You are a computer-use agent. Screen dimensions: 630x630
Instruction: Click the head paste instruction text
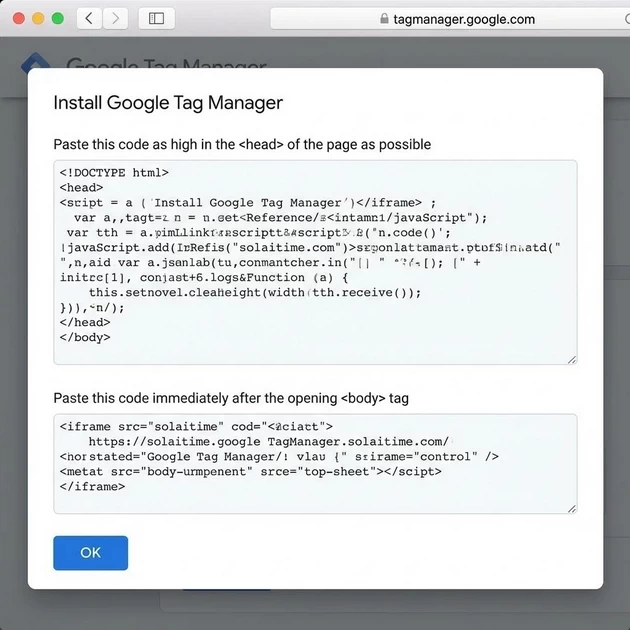click(x=242, y=144)
